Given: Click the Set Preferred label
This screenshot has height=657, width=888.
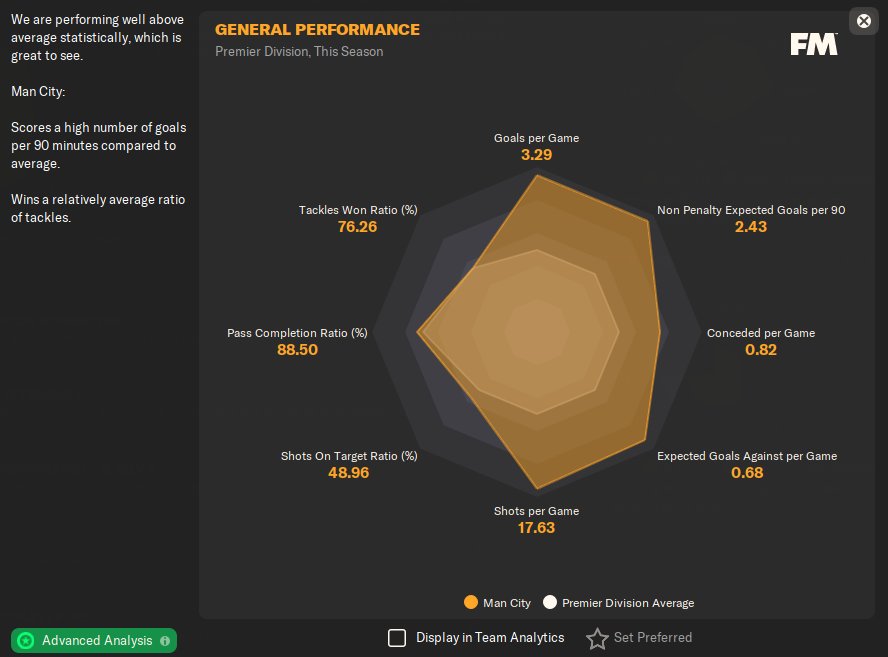Looking at the screenshot, I should 652,638.
